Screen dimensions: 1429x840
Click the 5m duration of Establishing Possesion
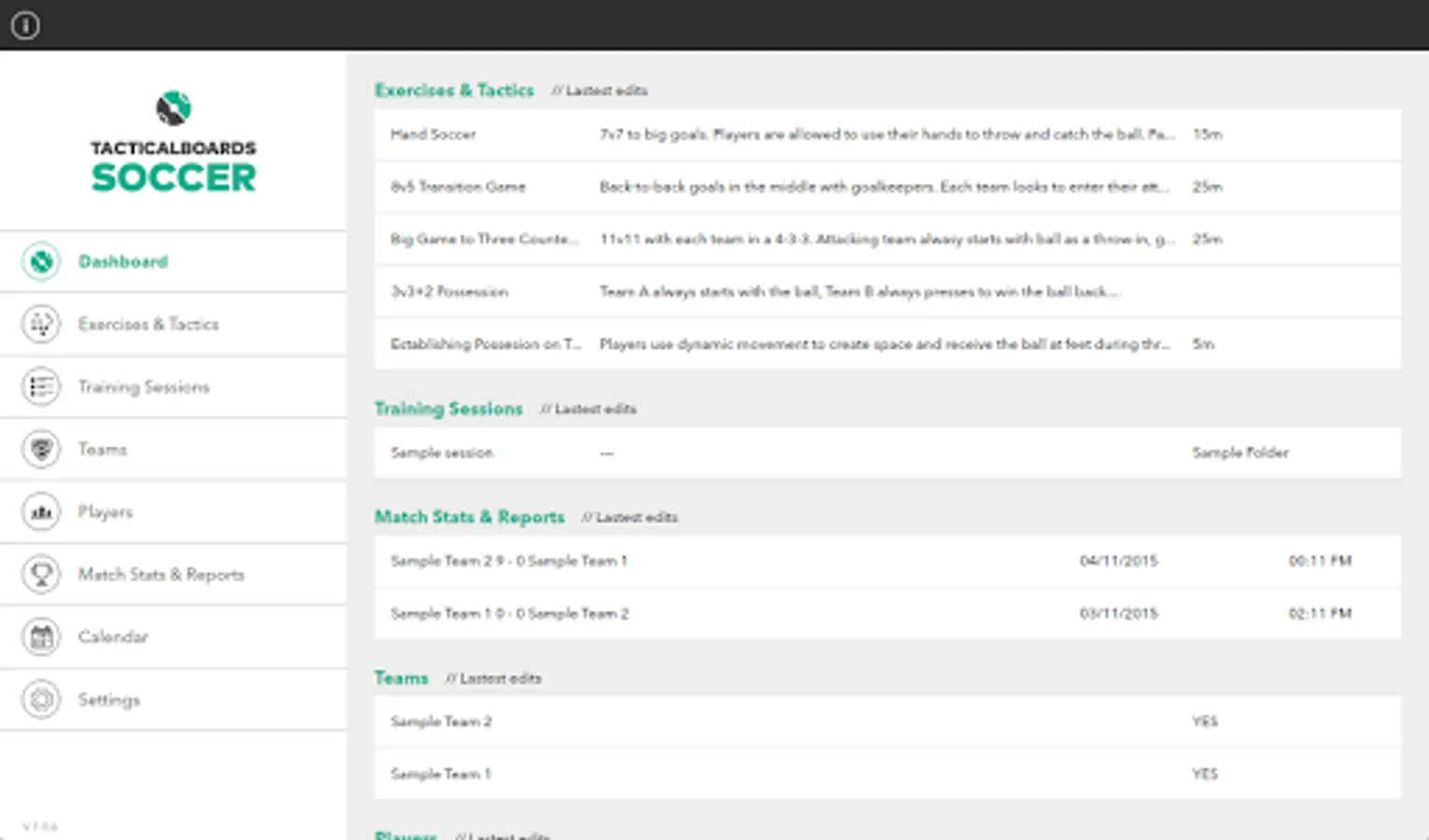click(1203, 343)
